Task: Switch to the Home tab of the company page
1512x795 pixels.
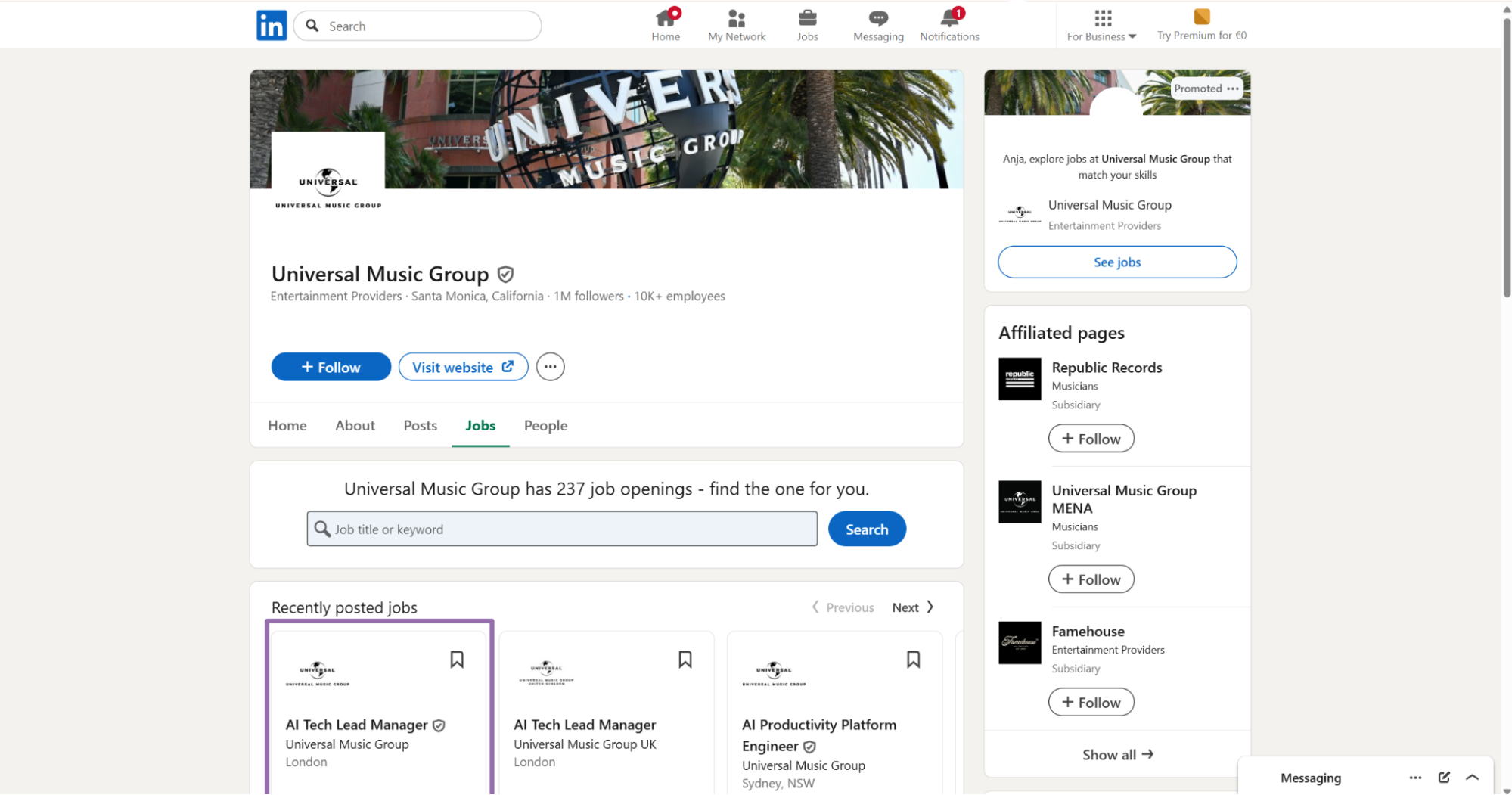Action: click(x=287, y=425)
